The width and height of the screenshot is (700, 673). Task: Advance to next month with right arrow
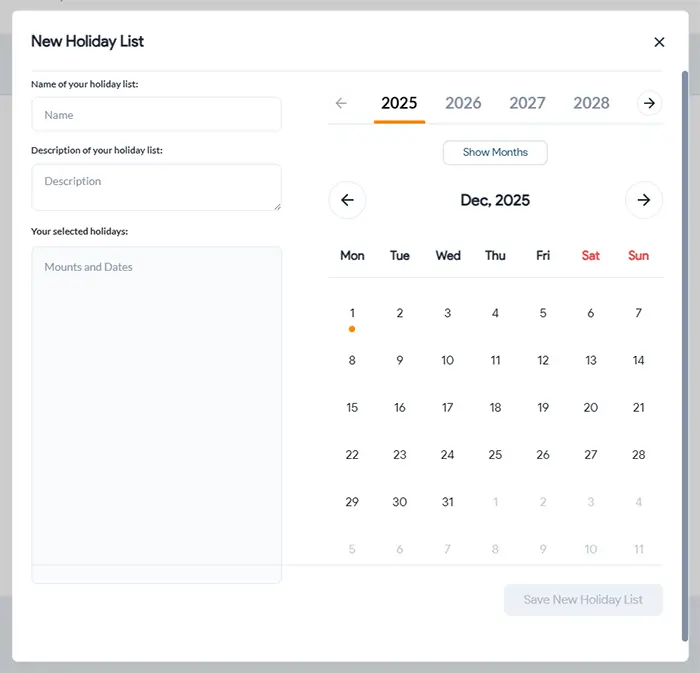[x=643, y=200]
